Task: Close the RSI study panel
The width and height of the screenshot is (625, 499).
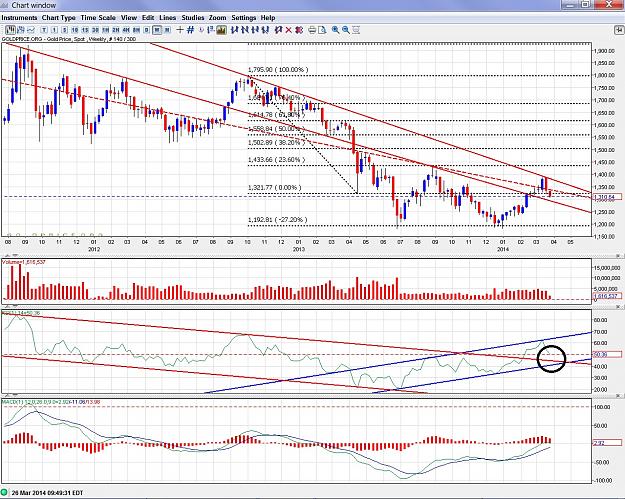Action: tap(619, 306)
